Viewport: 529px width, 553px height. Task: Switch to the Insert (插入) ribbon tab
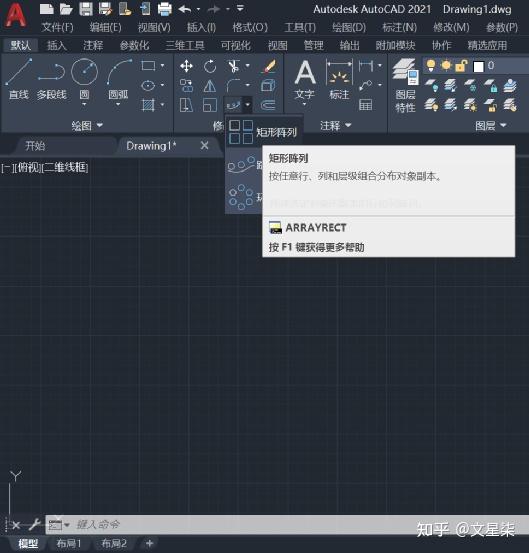pos(57,45)
